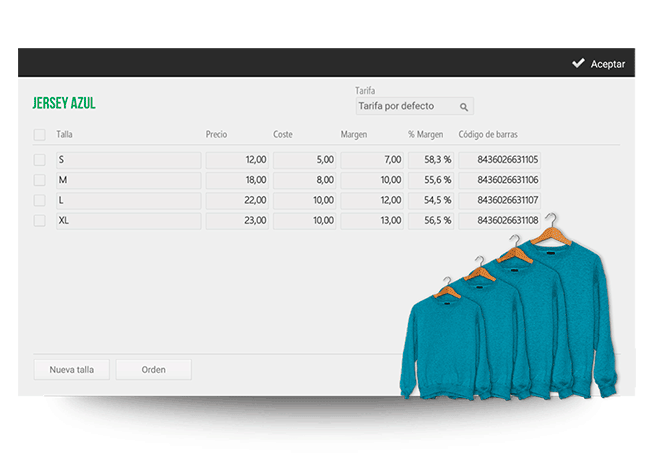Click the Coste field showing 5,00

pos(304,160)
